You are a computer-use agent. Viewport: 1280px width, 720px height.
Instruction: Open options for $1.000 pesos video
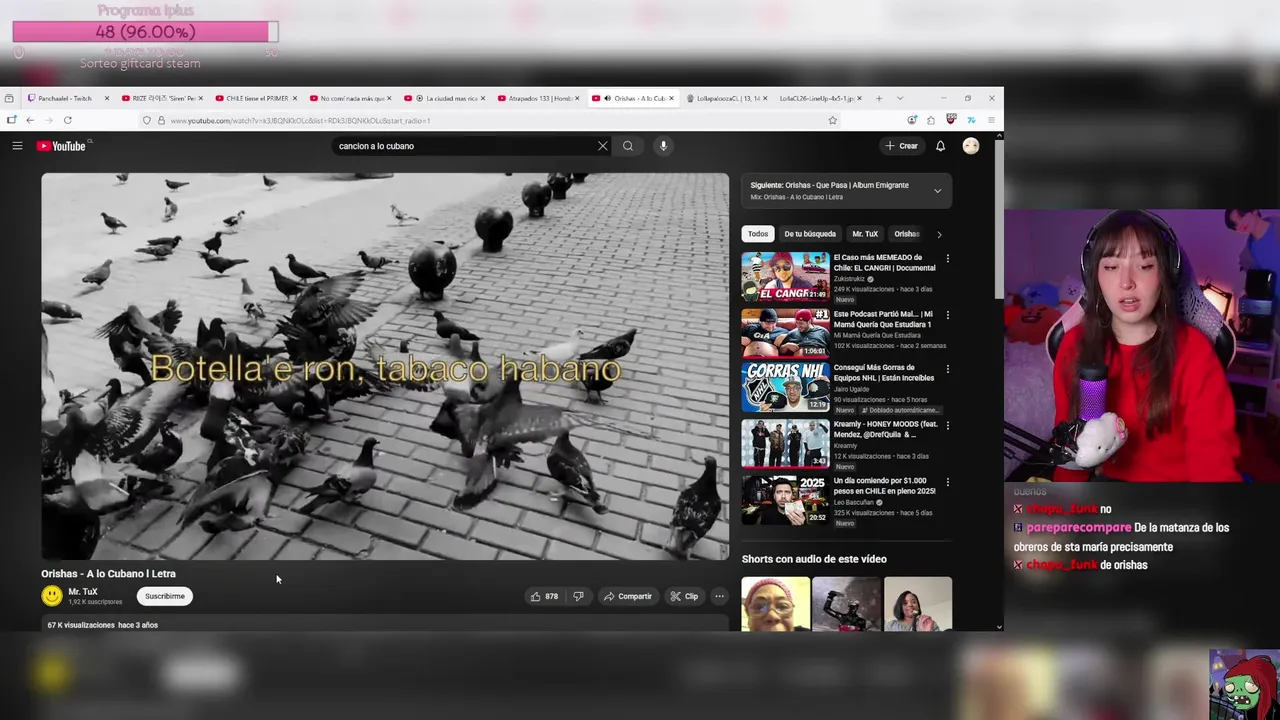coord(948,482)
